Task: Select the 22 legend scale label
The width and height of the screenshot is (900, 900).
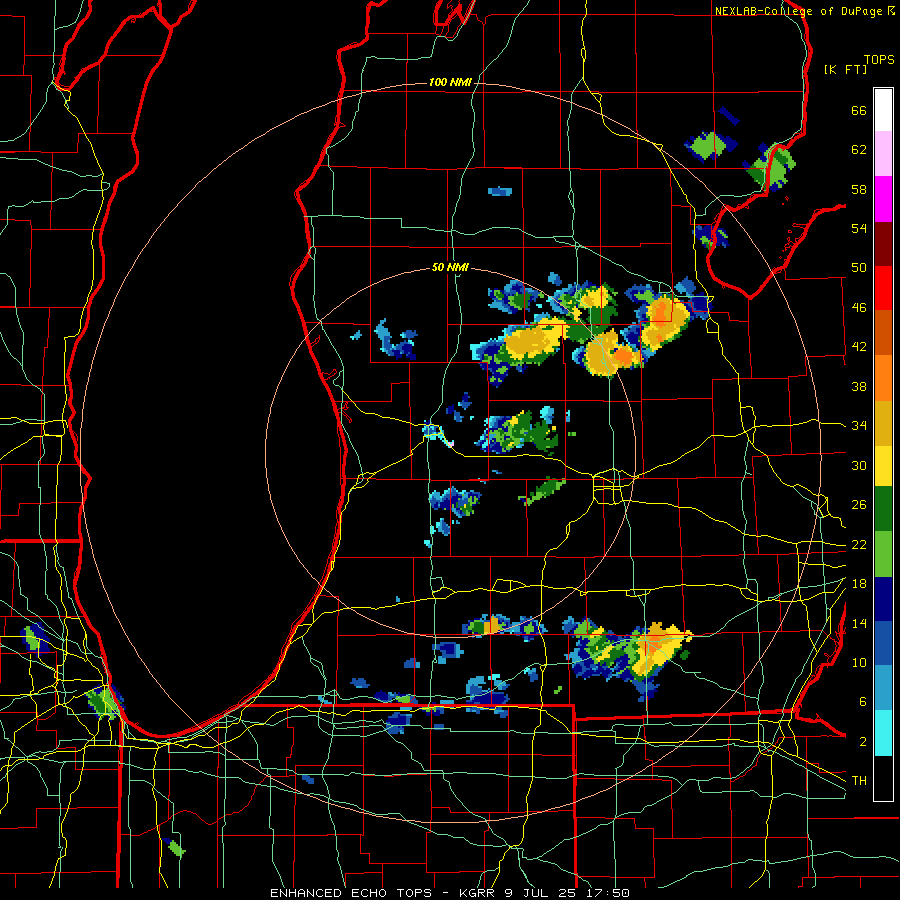Action: tap(859, 544)
